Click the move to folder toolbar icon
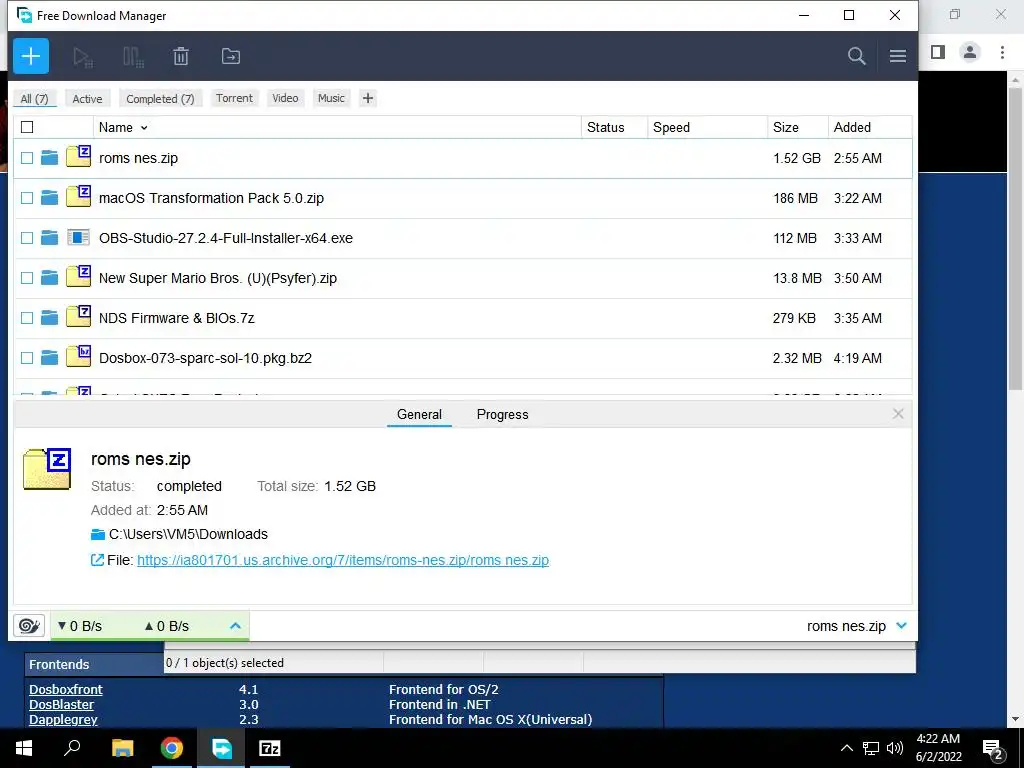The image size is (1024, 768). click(231, 56)
